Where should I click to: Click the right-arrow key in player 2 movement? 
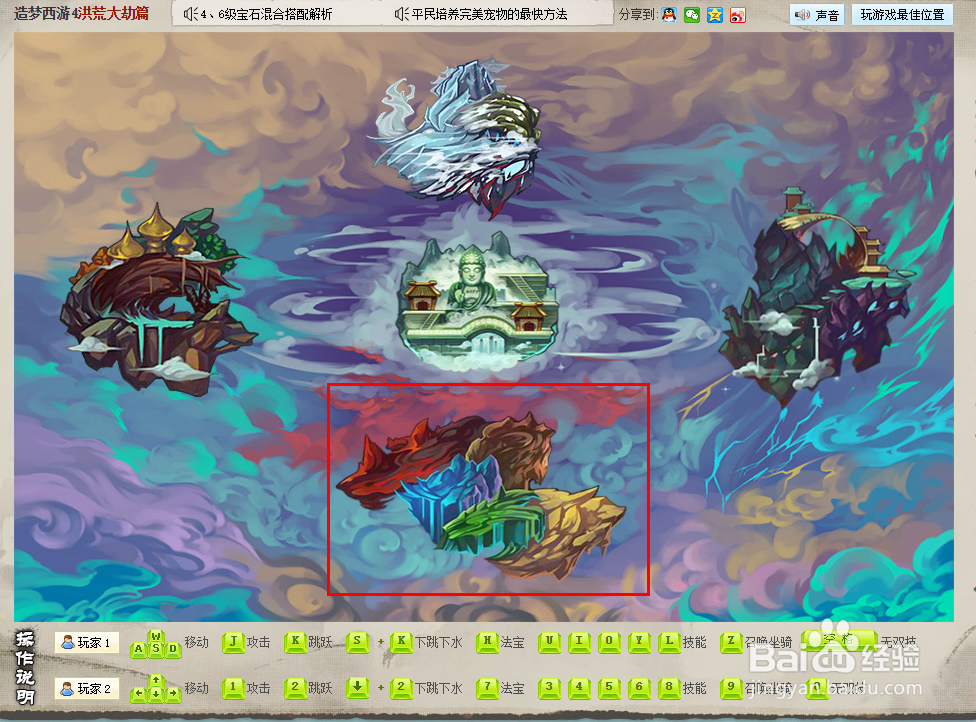click(x=173, y=695)
